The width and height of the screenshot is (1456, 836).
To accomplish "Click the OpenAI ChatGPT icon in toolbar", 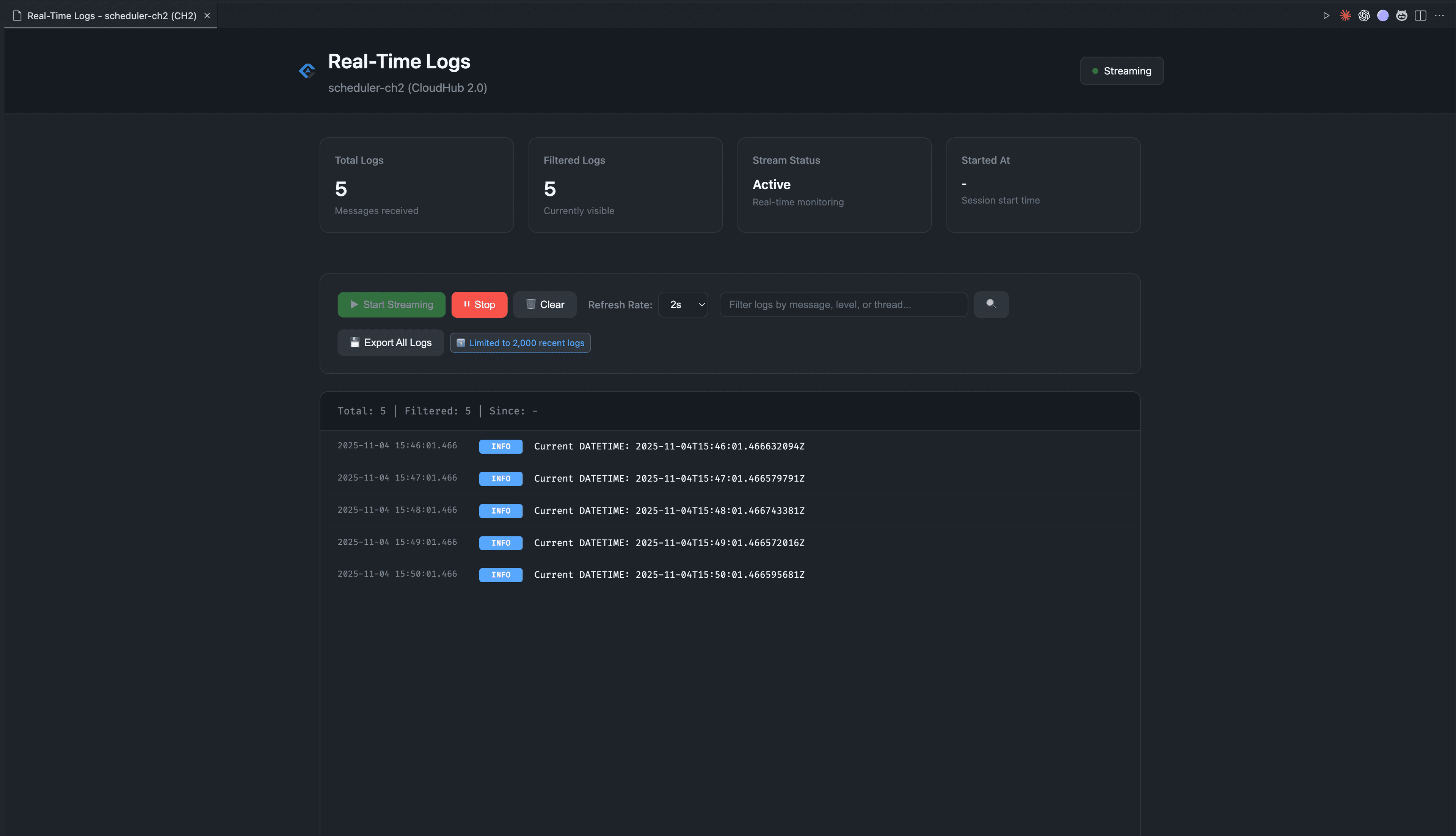I will point(1363,16).
